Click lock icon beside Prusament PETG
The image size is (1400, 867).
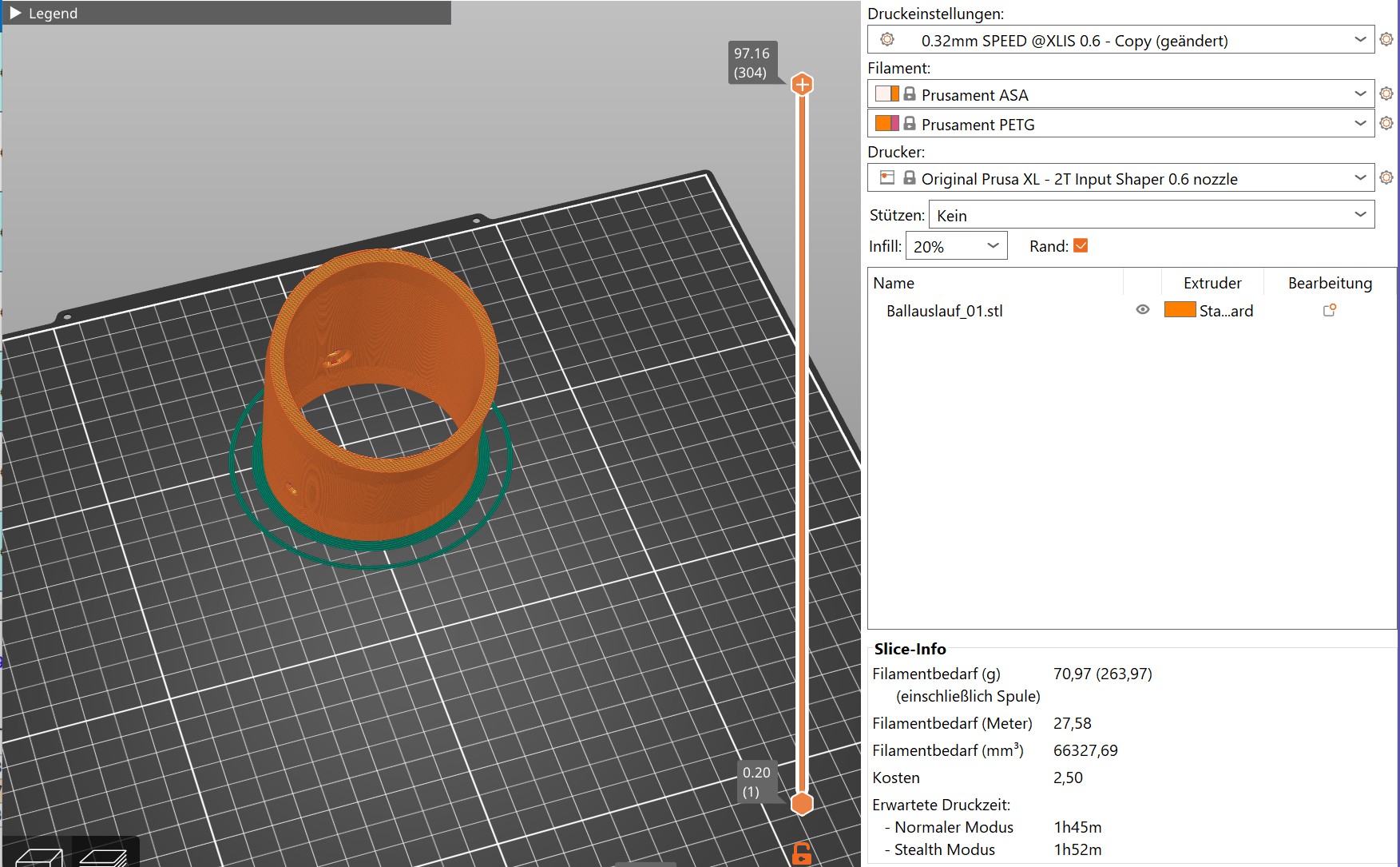(x=910, y=123)
